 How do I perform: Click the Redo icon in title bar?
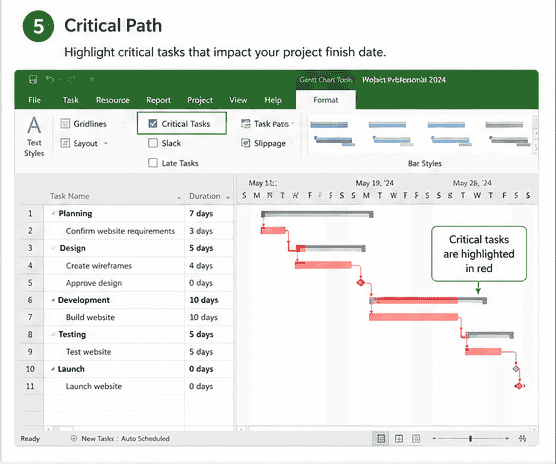pos(72,79)
